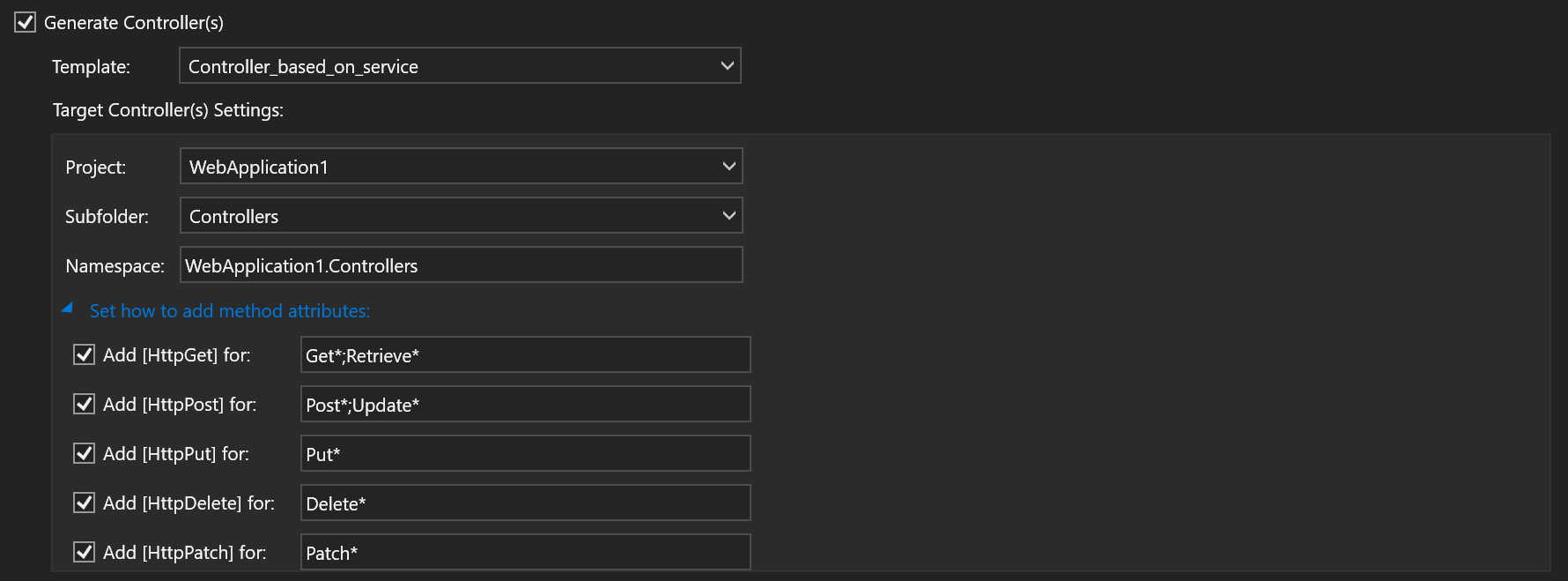
Task: Uncheck Add [HttpPost] for checkbox
Action: 84,405
